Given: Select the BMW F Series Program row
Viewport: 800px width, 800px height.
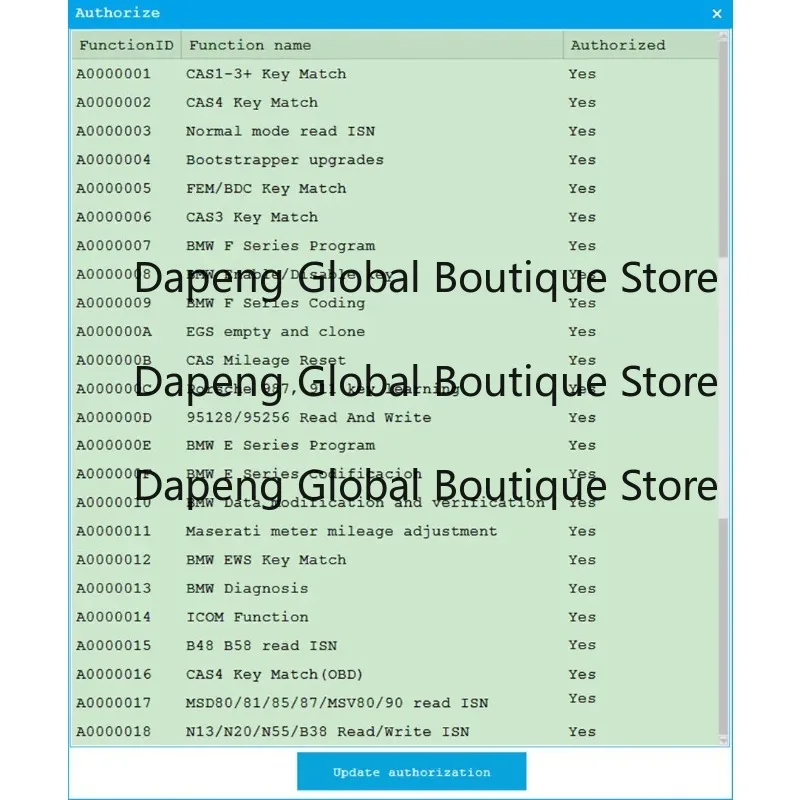Looking at the screenshot, I should pos(395,245).
